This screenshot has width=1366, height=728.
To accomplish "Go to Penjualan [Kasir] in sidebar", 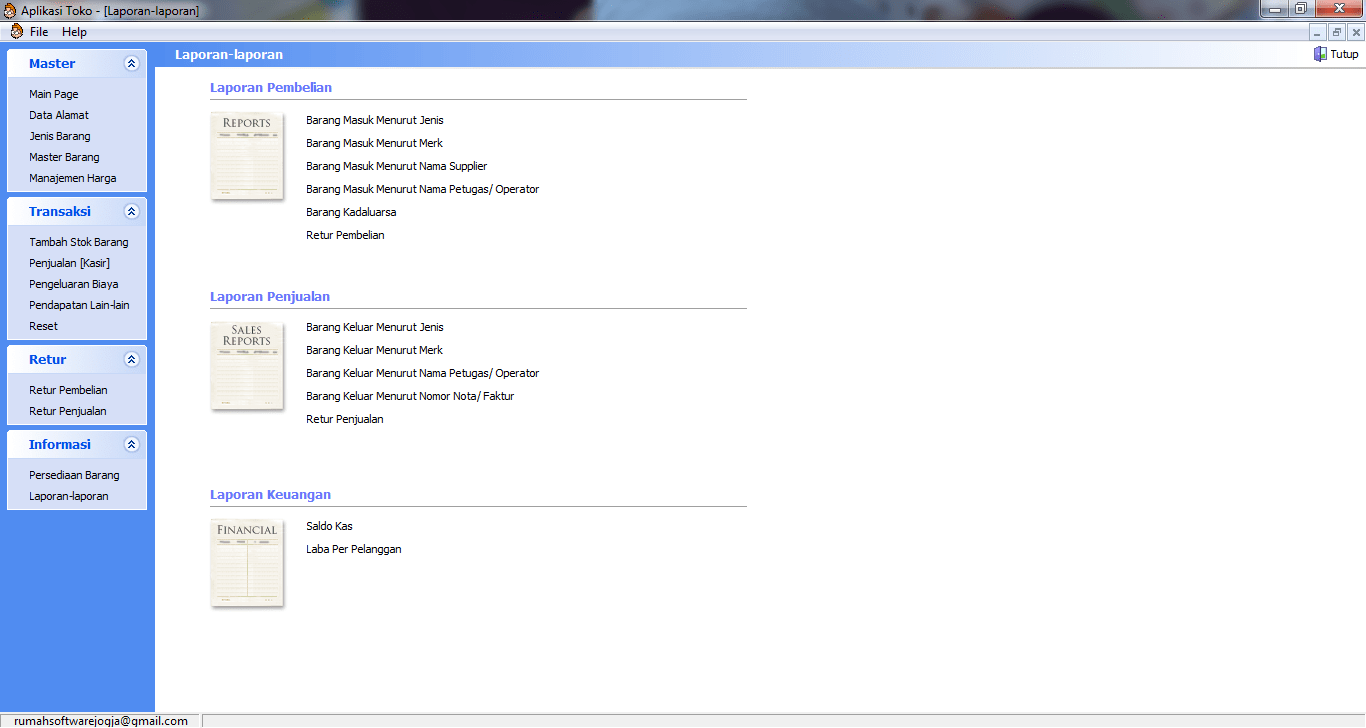I will point(69,264).
